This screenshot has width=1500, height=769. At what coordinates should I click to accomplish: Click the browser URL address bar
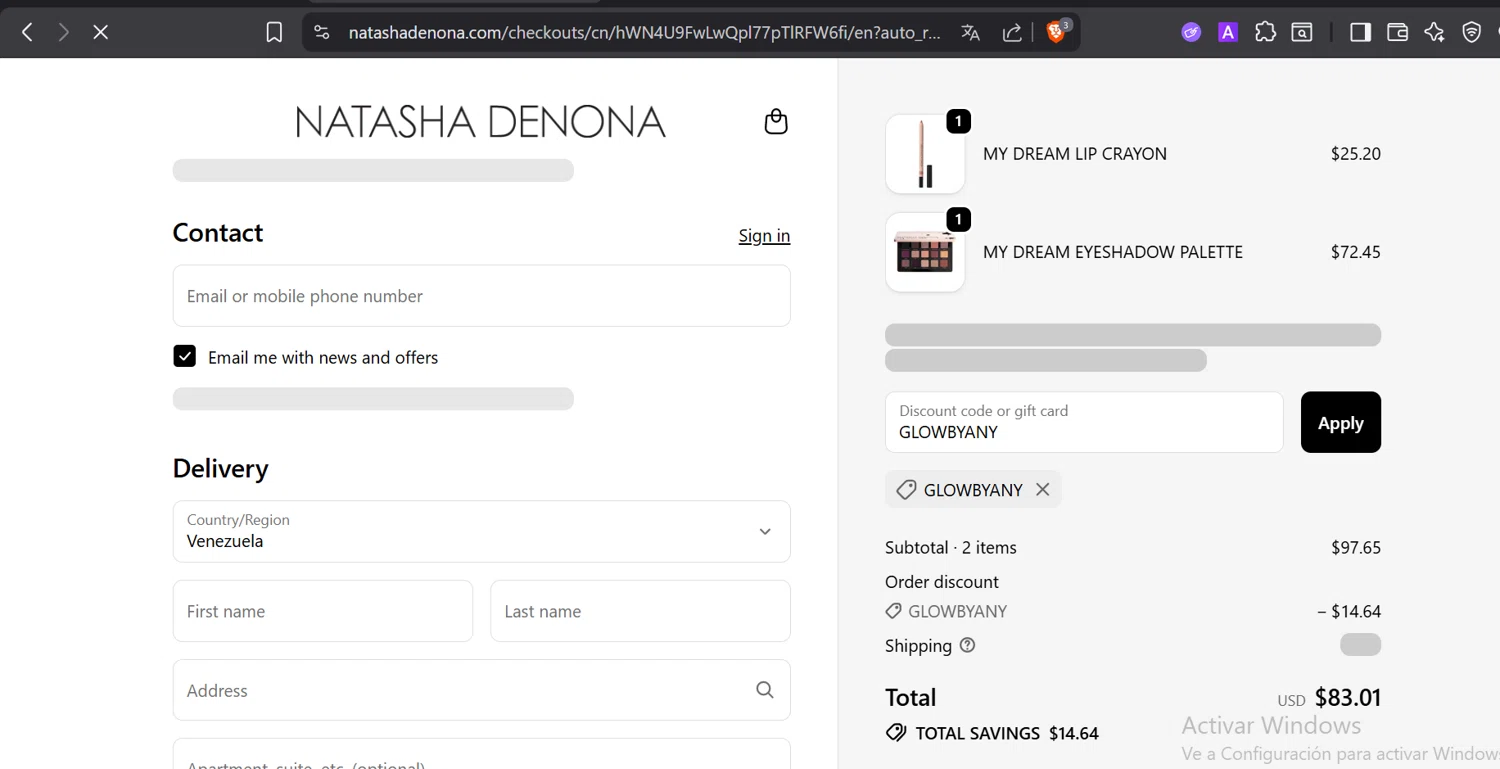click(644, 32)
